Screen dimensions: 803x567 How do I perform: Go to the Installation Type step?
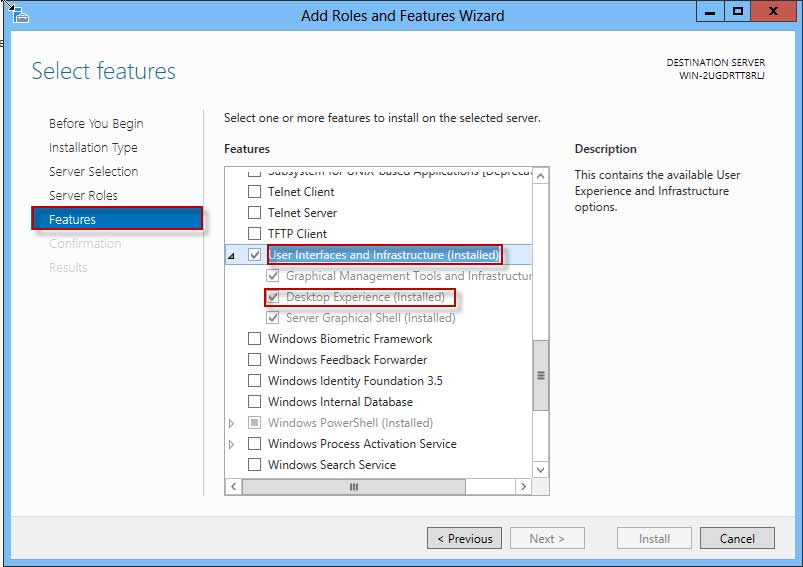(x=93, y=148)
